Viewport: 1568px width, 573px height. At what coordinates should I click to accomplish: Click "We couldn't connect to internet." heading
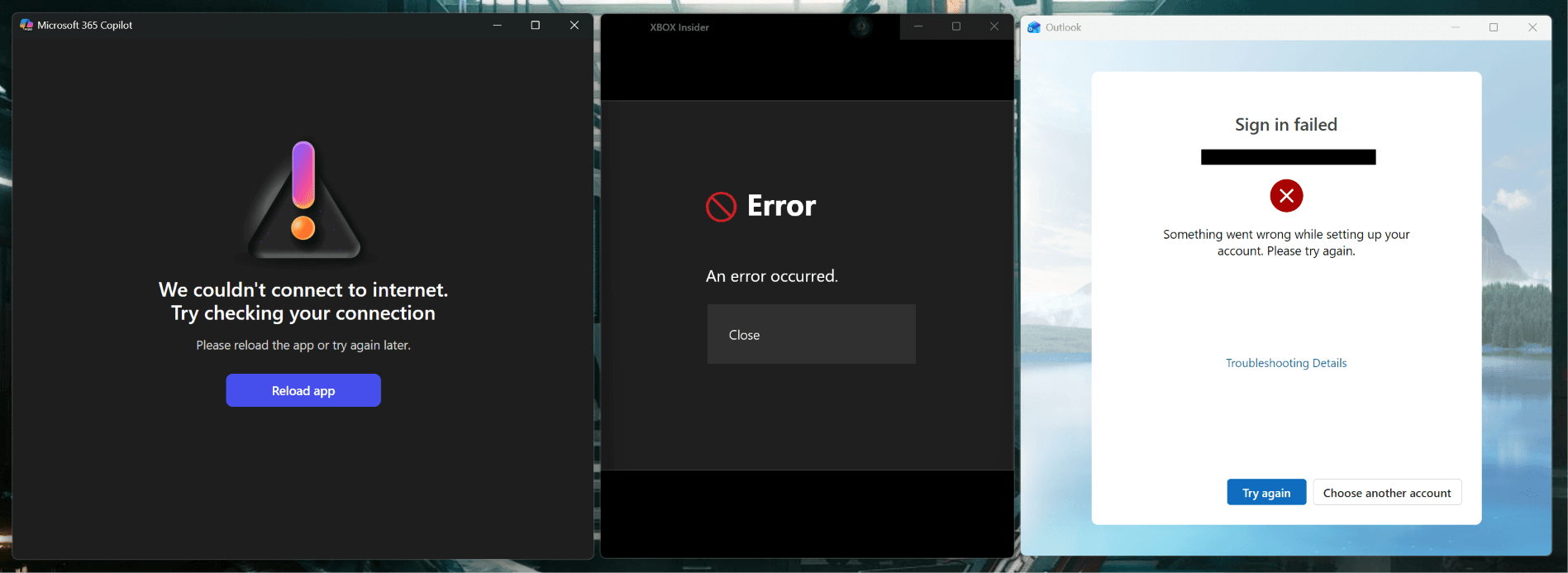[303, 289]
